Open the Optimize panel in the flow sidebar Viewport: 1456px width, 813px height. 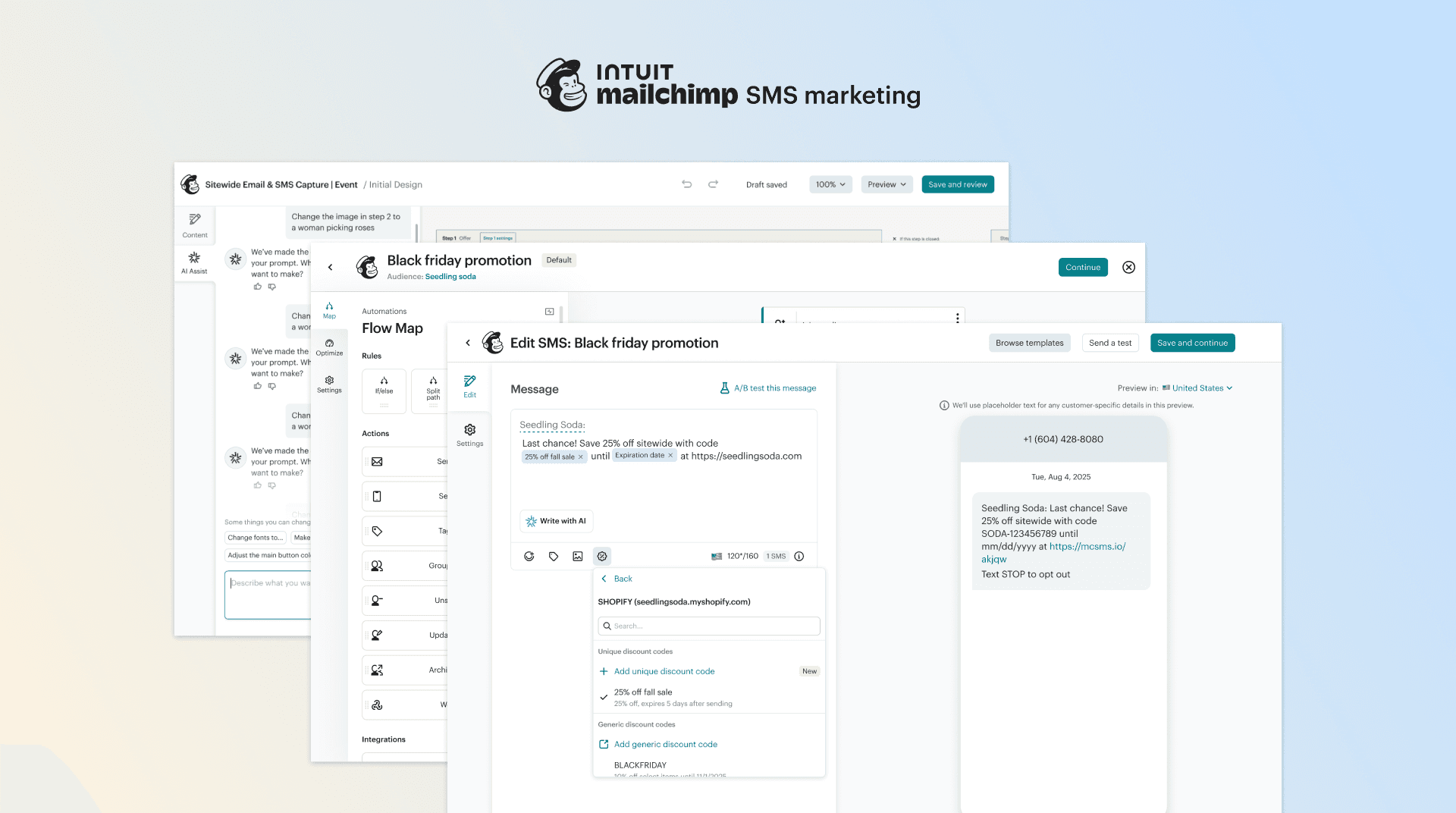tap(330, 347)
